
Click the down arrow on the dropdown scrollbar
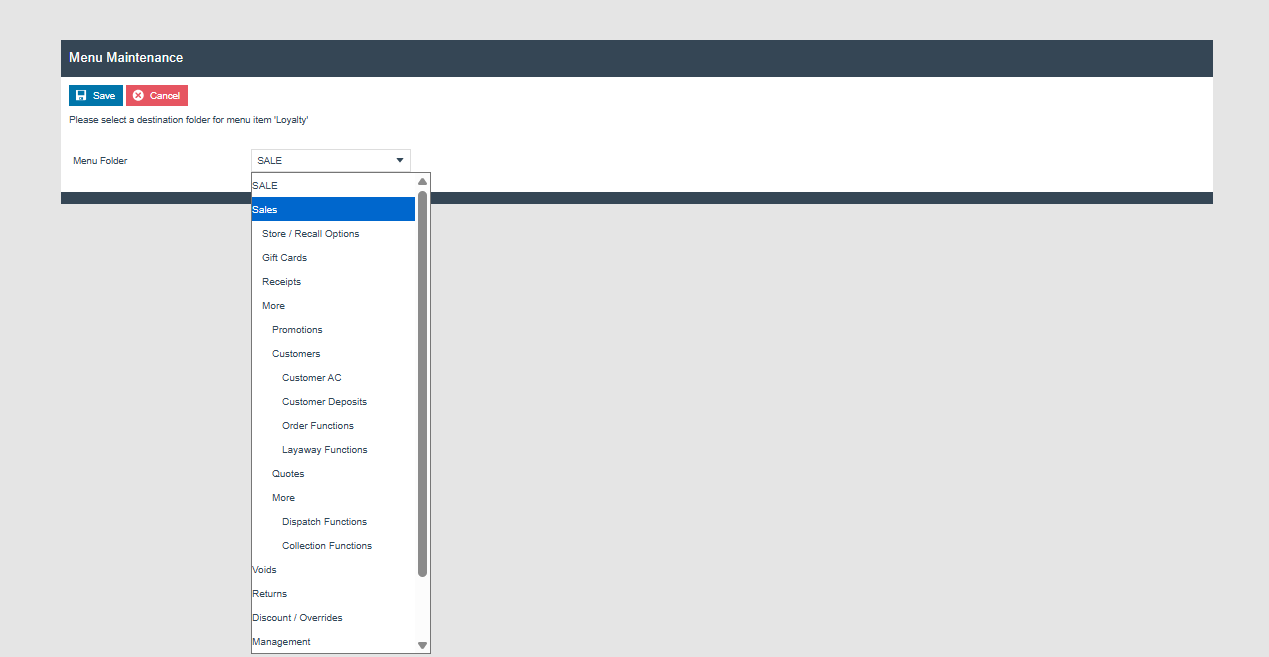pyautogui.click(x=422, y=645)
